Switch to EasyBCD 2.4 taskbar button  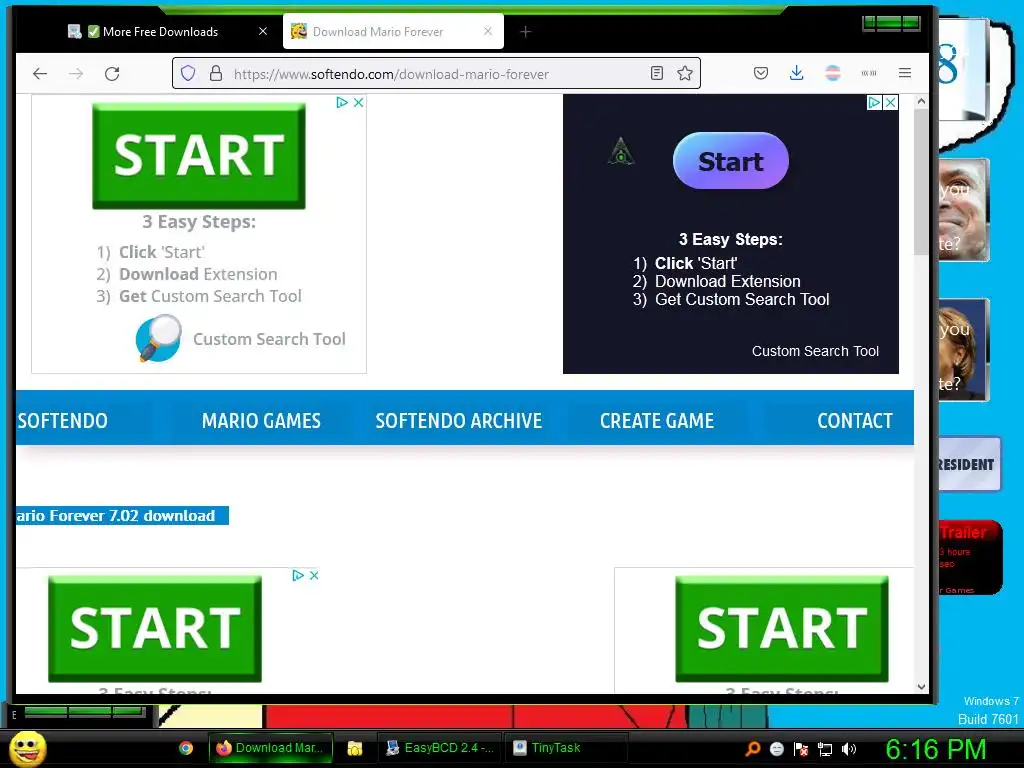440,748
